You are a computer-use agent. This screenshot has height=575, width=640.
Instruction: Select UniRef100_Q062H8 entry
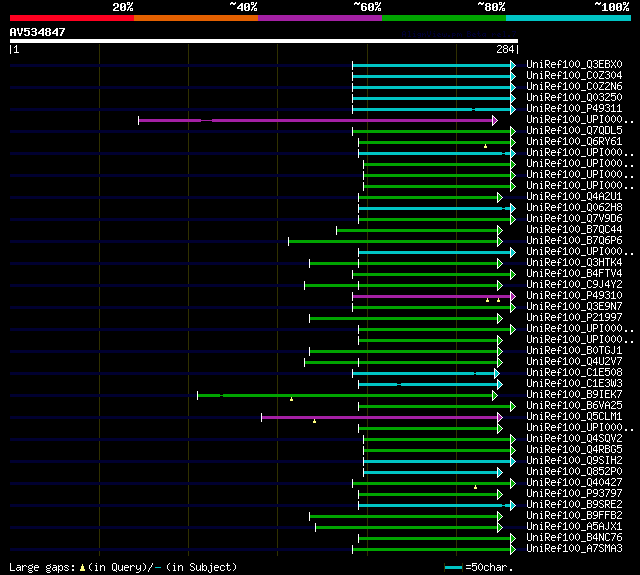[x=574, y=208]
